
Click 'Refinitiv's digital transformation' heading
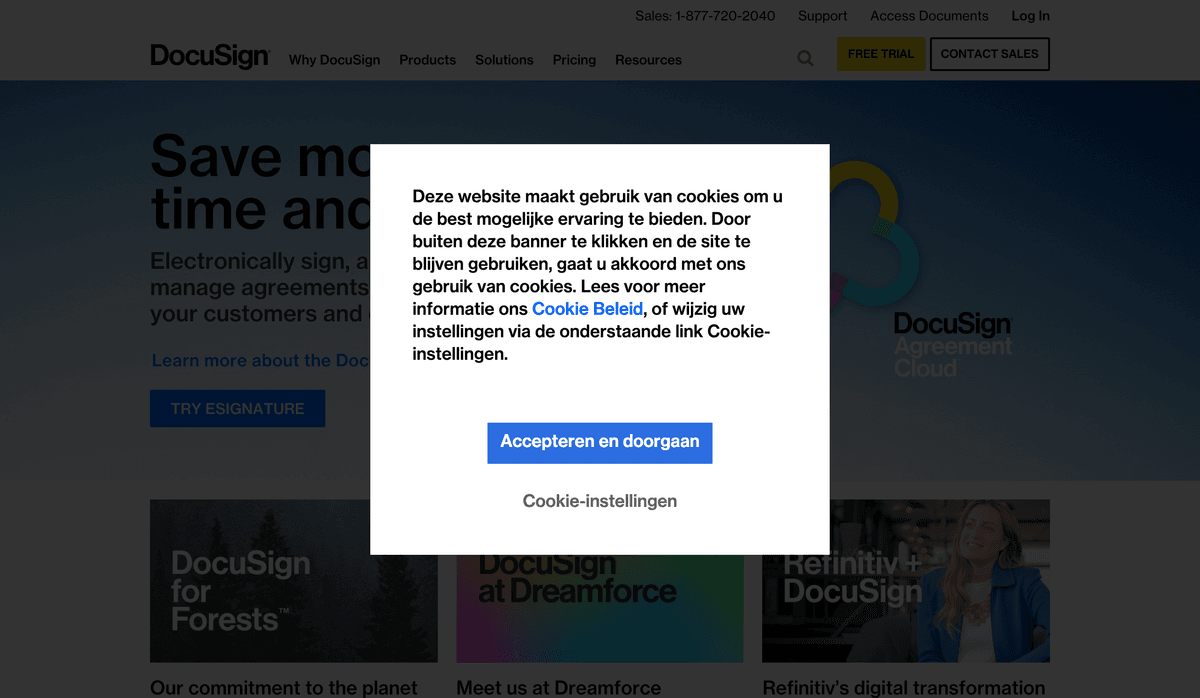click(904, 688)
